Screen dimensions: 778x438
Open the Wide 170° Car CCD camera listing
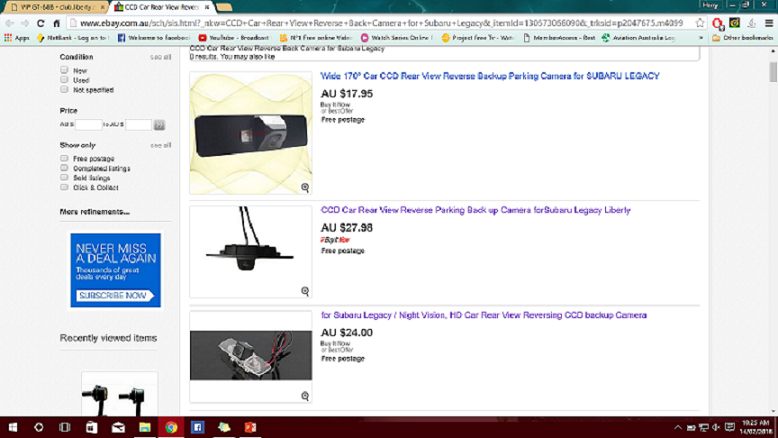pyautogui.click(x=489, y=76)
